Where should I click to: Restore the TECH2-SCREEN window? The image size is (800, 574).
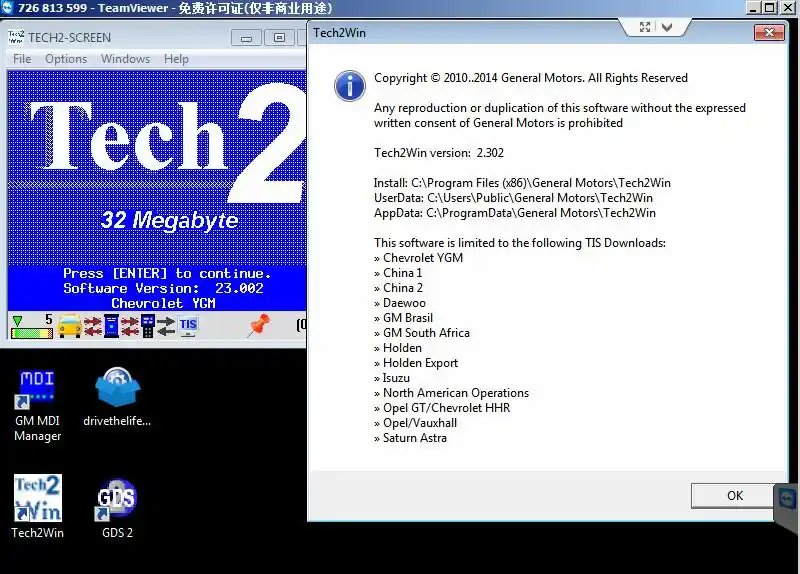279,38
